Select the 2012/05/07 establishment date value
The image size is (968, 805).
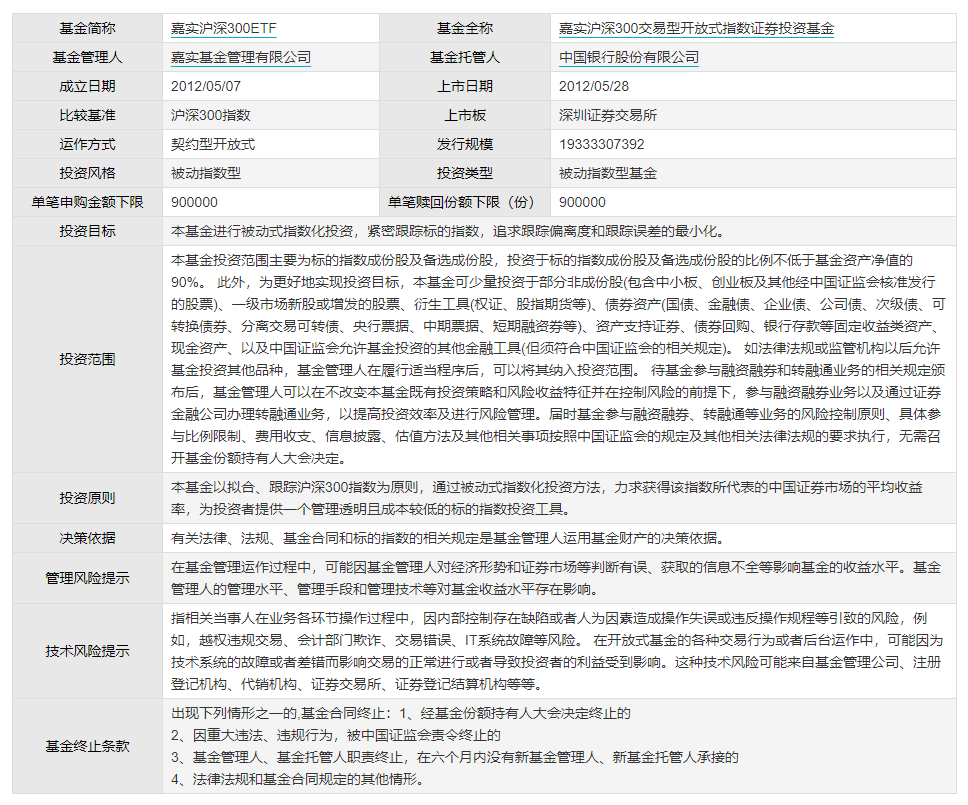click(x=206, y=86)
